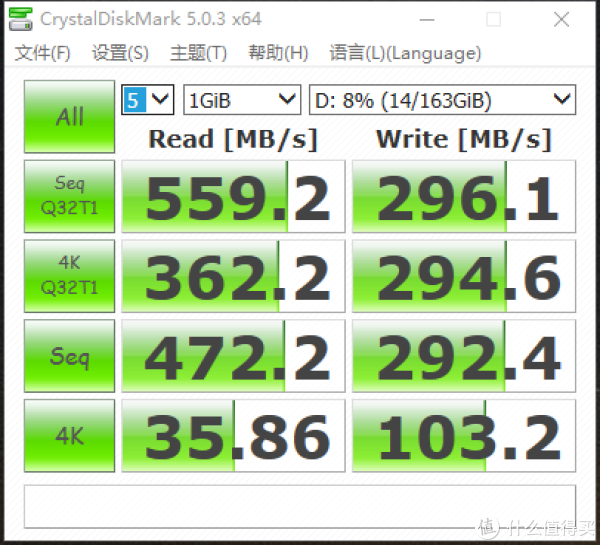Run all benchmarks with the All button
The height and width of the screenshot is (545, 600).
coord(69,116)
